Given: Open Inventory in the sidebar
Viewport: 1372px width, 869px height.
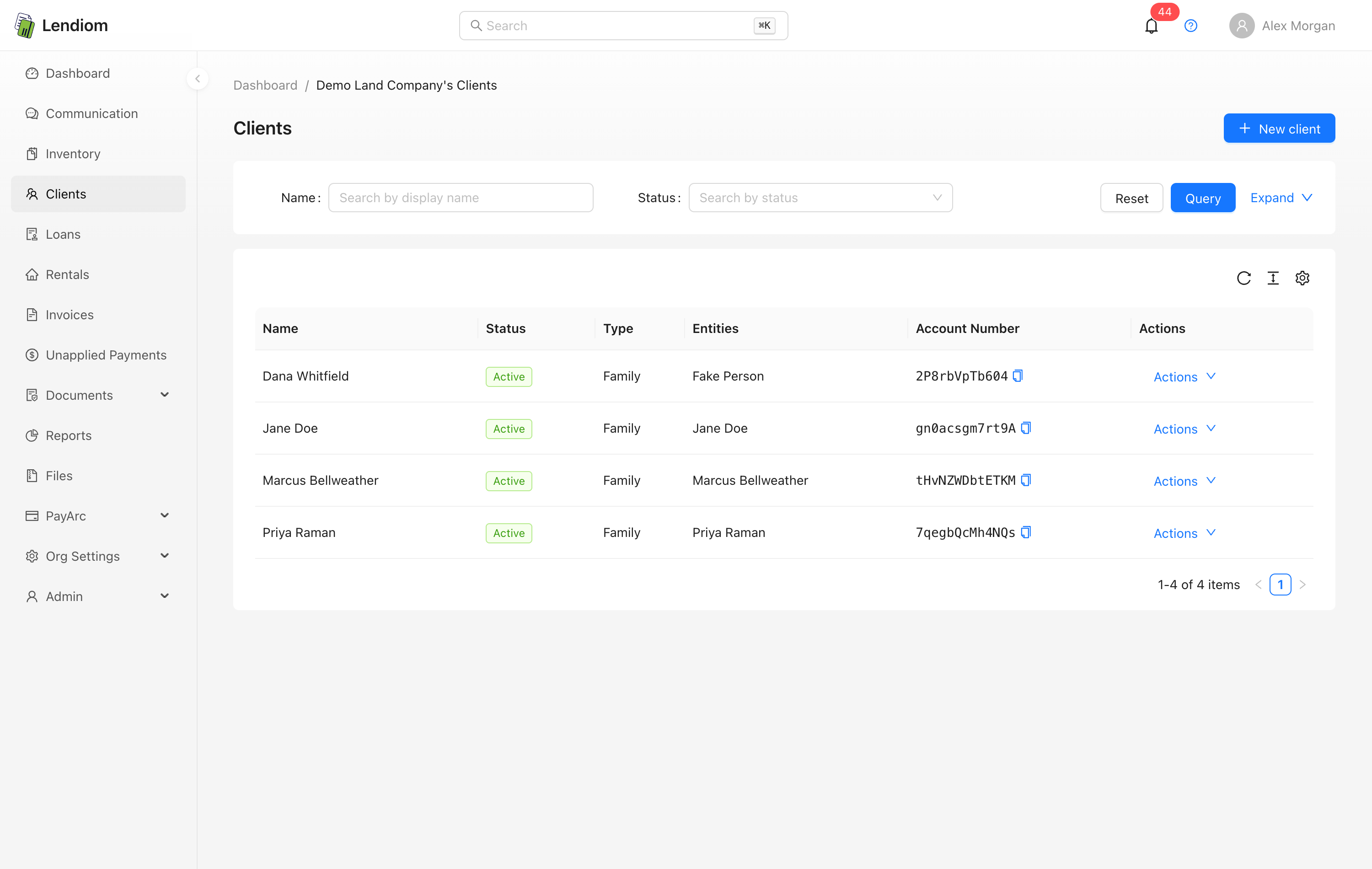Looking at the screenshot, I should pos(98,154).
